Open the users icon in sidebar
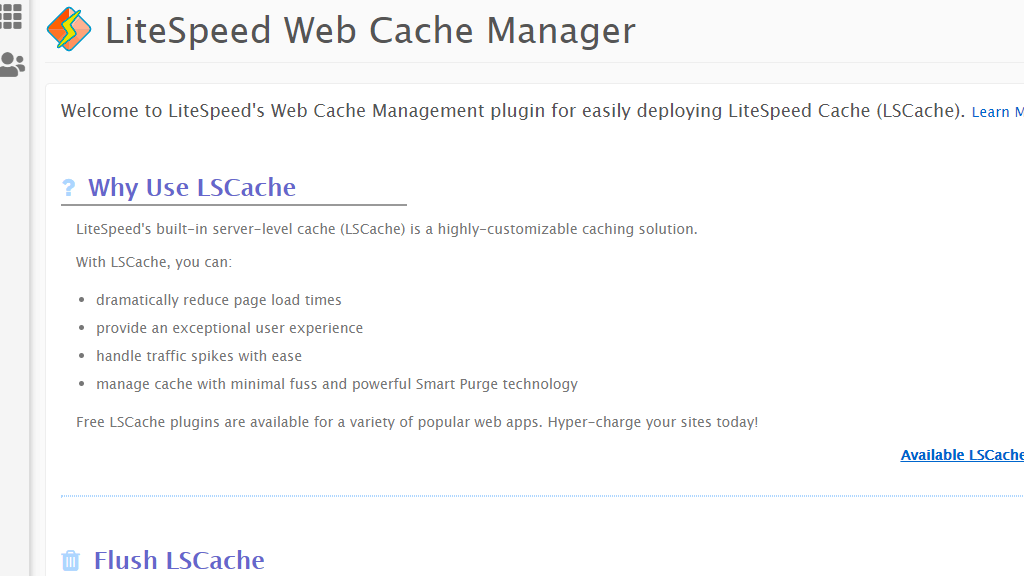The width and height of the screenshot is (1024, 576). click(12, 65)
